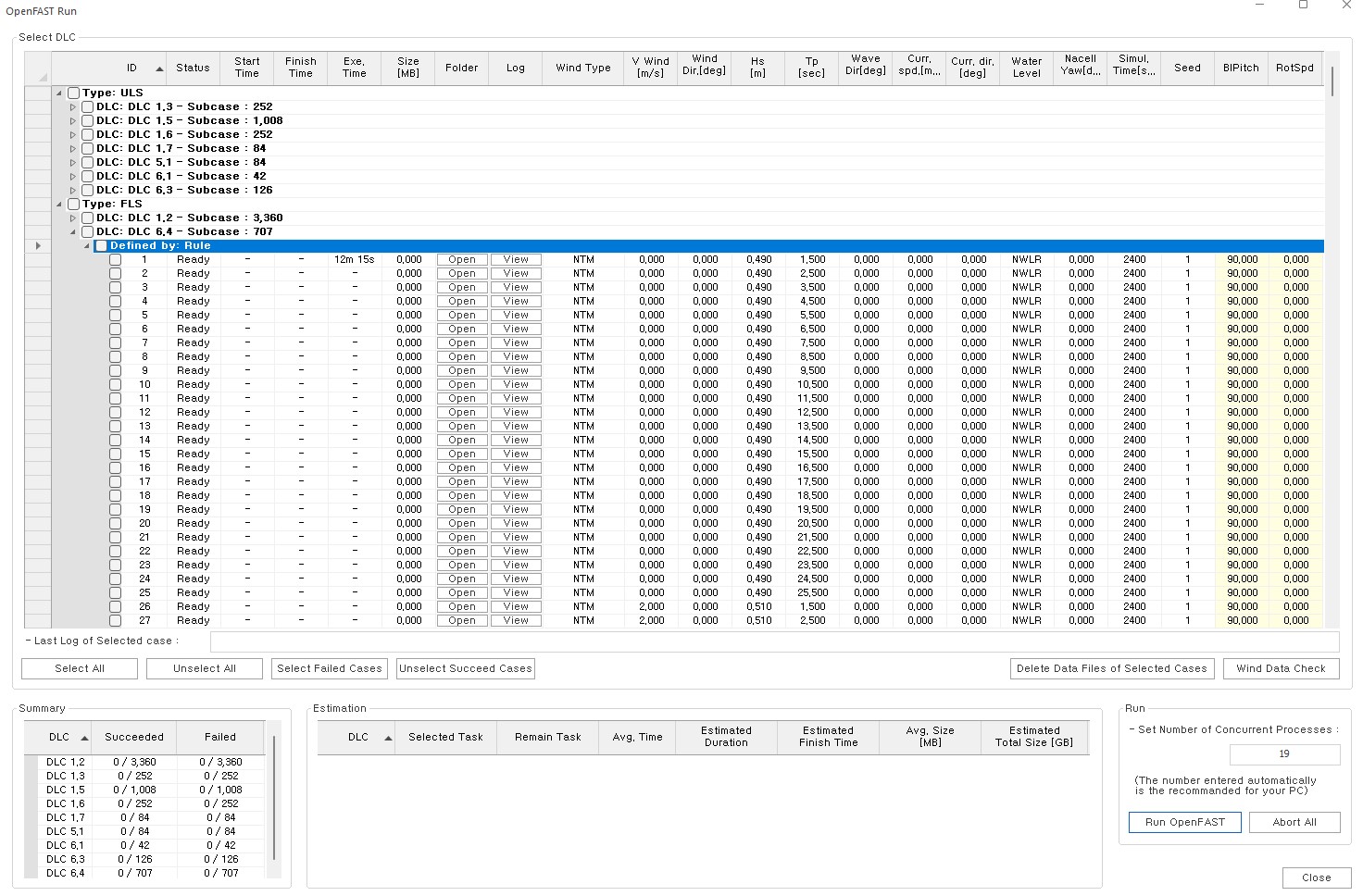Click the Summary table vertical scrollbar

(x=274, y=799)
